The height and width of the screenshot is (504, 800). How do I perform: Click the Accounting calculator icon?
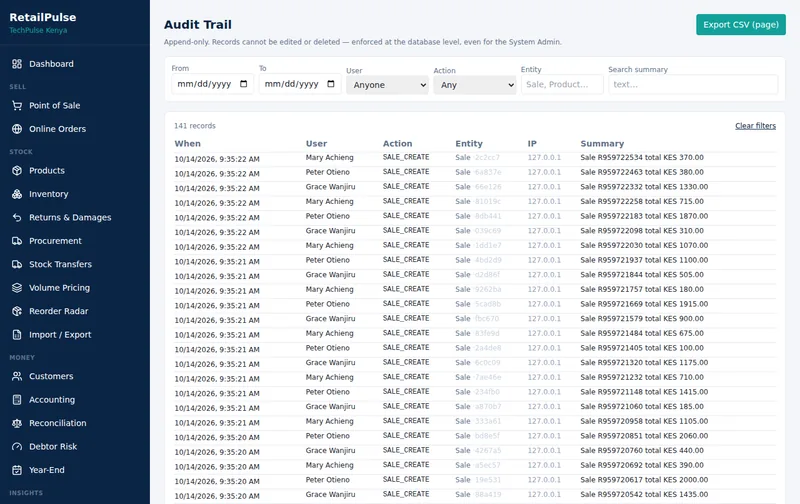coord(17,399)
